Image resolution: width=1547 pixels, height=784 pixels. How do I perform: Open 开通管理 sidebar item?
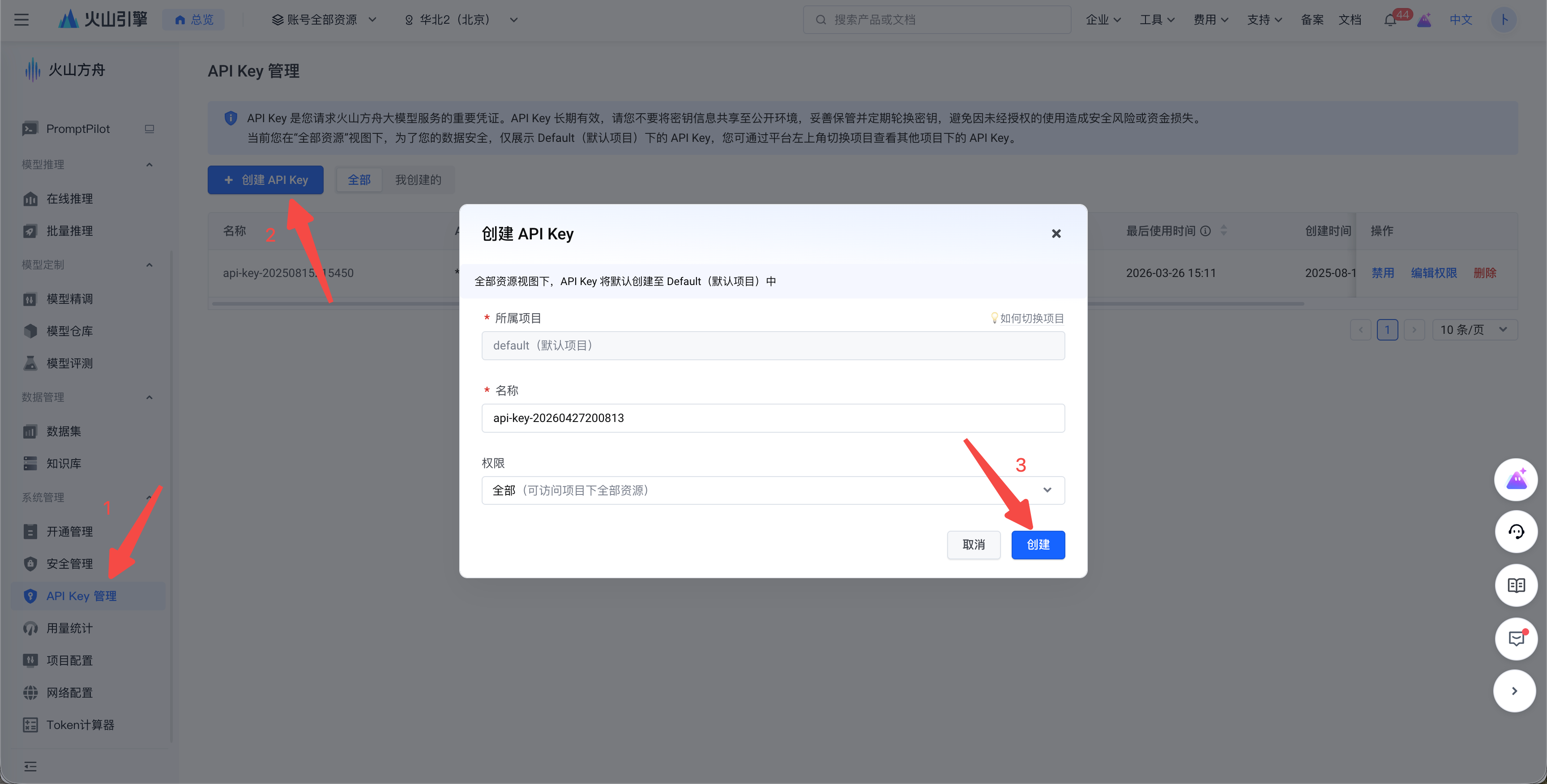(x=70, y=532)
